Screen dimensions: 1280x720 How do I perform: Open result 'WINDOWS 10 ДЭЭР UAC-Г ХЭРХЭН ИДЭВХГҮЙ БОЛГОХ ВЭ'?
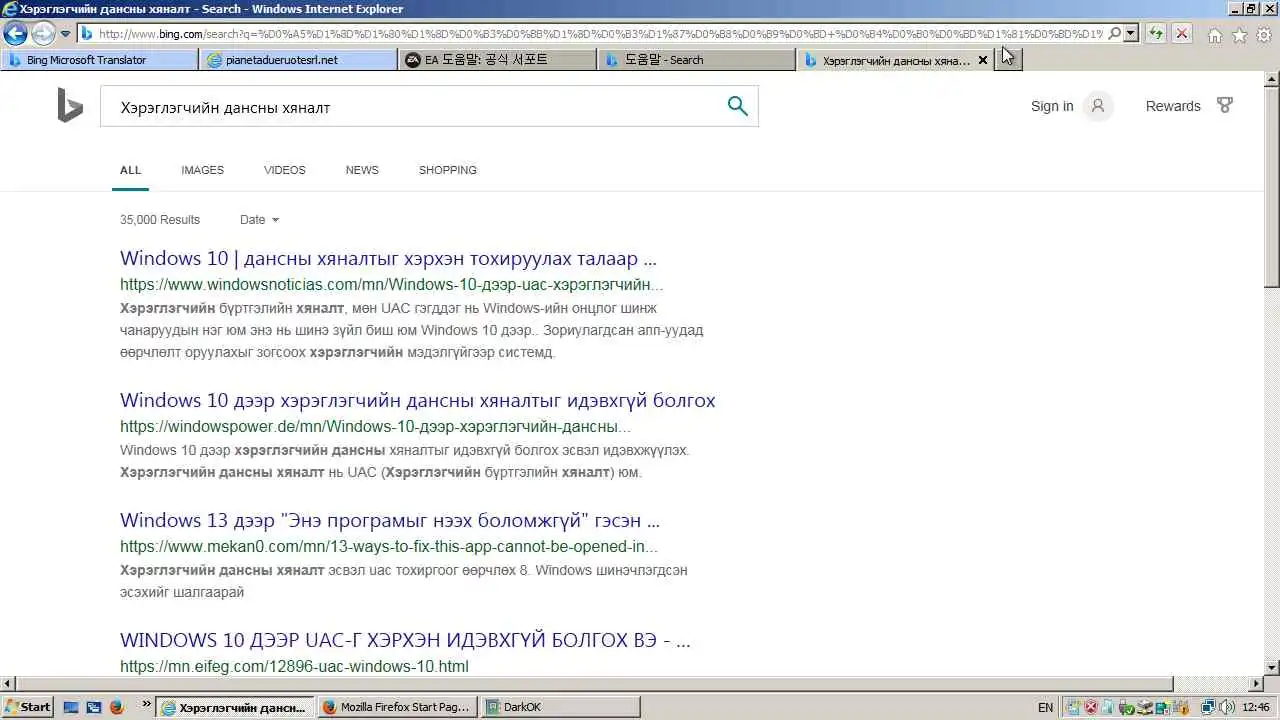pos(405,640)
